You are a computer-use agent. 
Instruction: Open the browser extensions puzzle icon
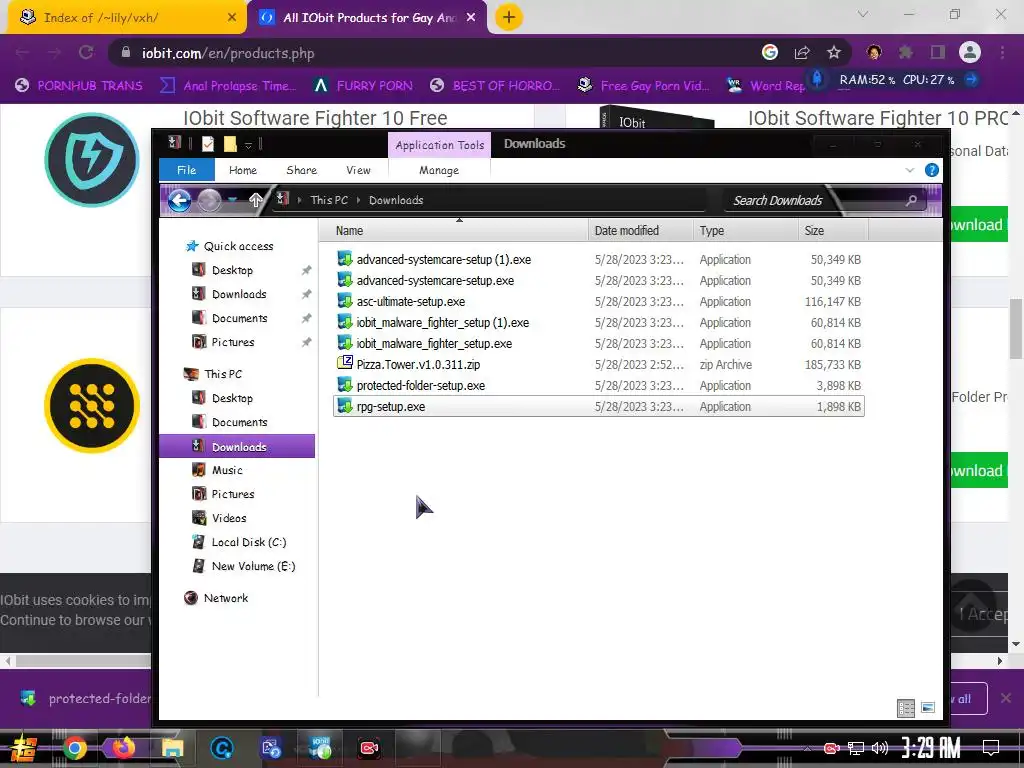coord(906,53)
